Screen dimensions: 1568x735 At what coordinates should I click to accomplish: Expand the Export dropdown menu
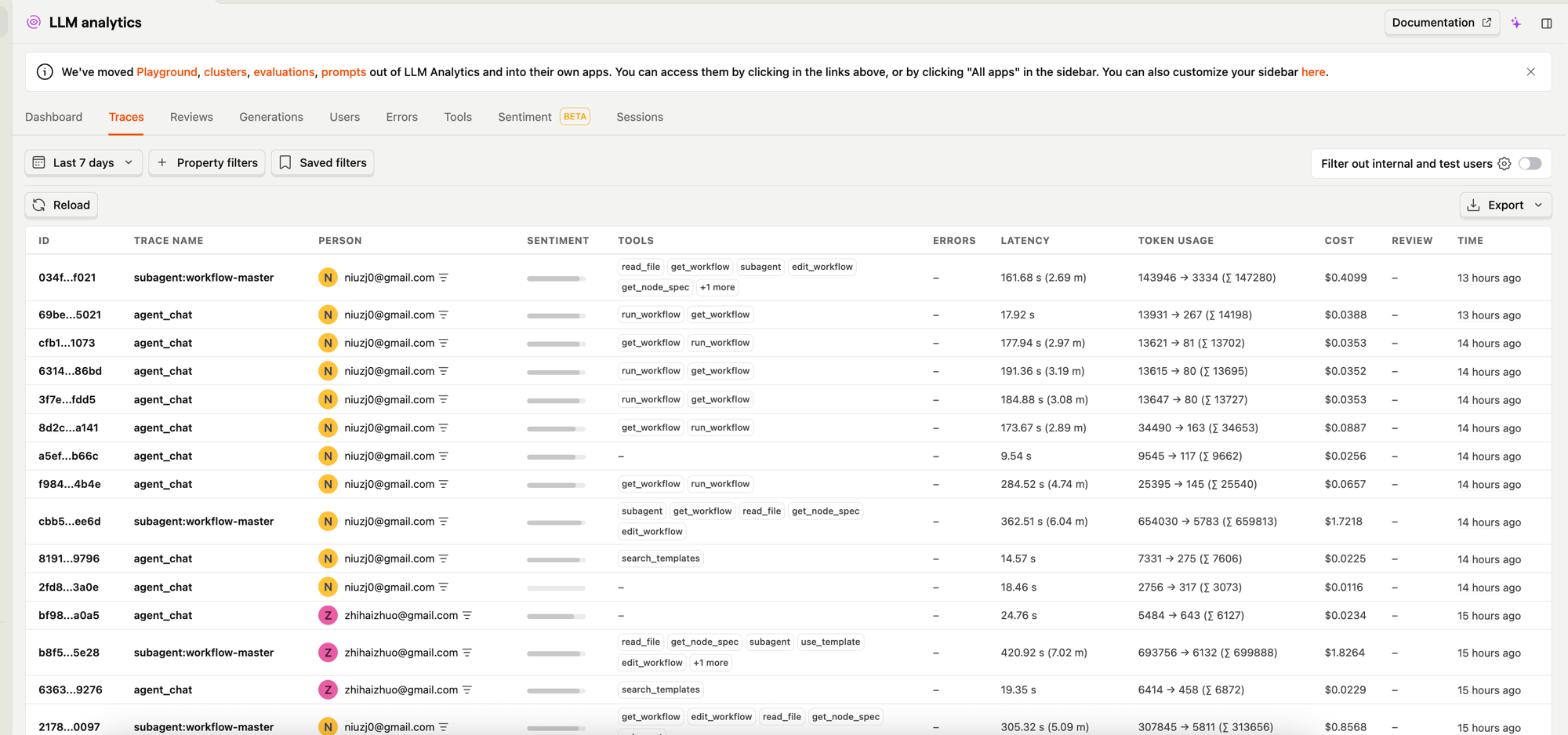click(x=1505, y=206)
